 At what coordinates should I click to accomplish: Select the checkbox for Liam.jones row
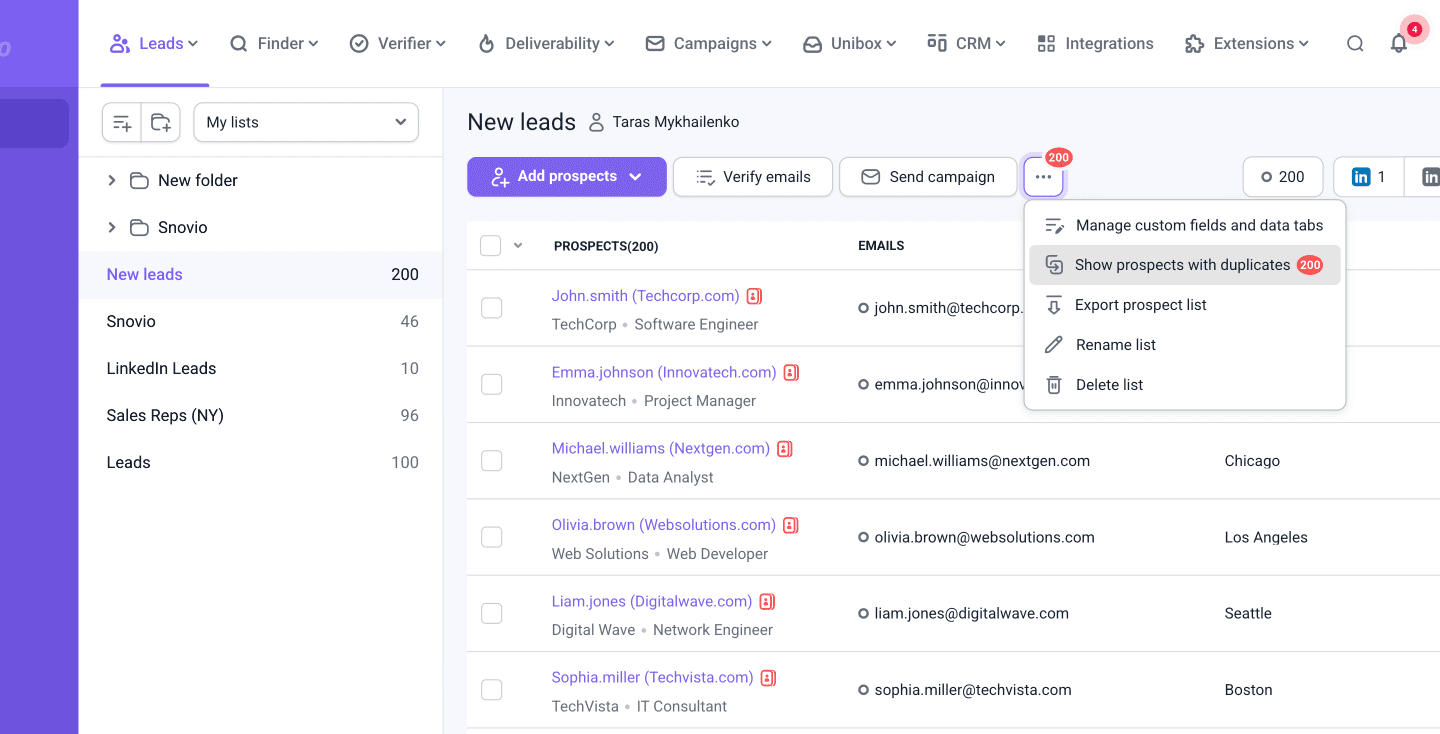click(x=491, y=613)
